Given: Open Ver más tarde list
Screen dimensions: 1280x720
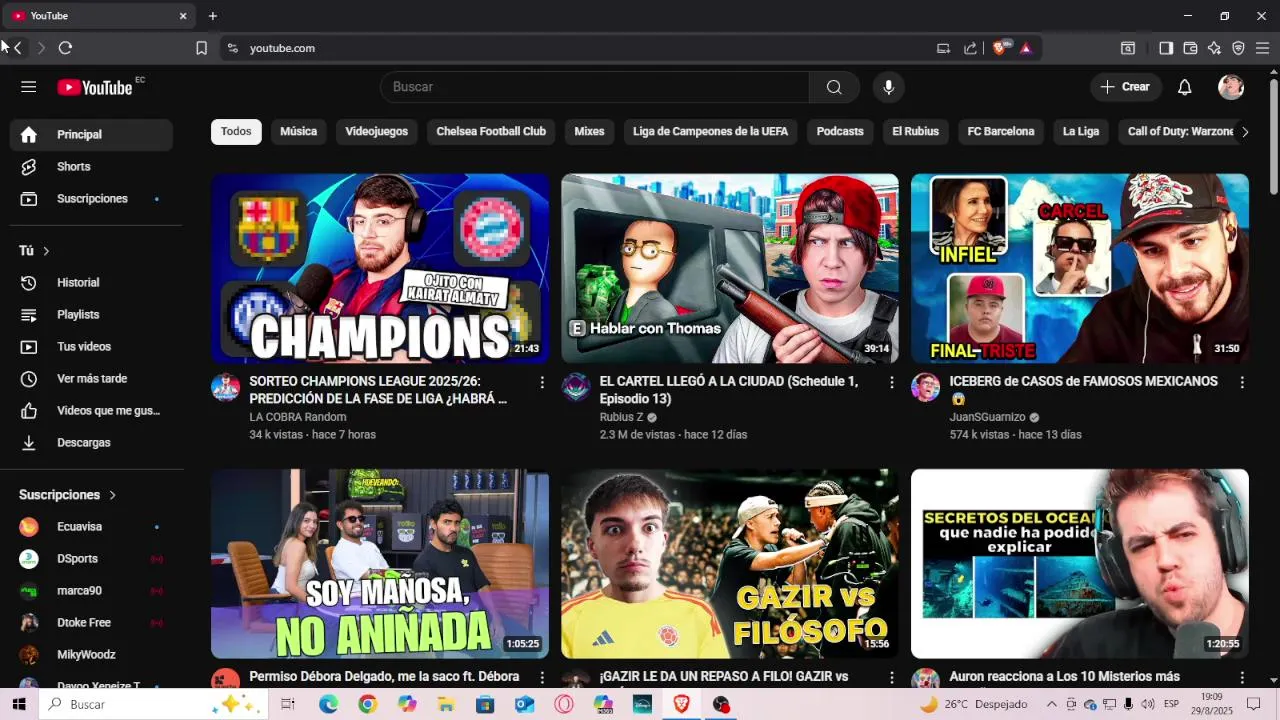Looking at the screenshot, I should click(x=91, y=379).
